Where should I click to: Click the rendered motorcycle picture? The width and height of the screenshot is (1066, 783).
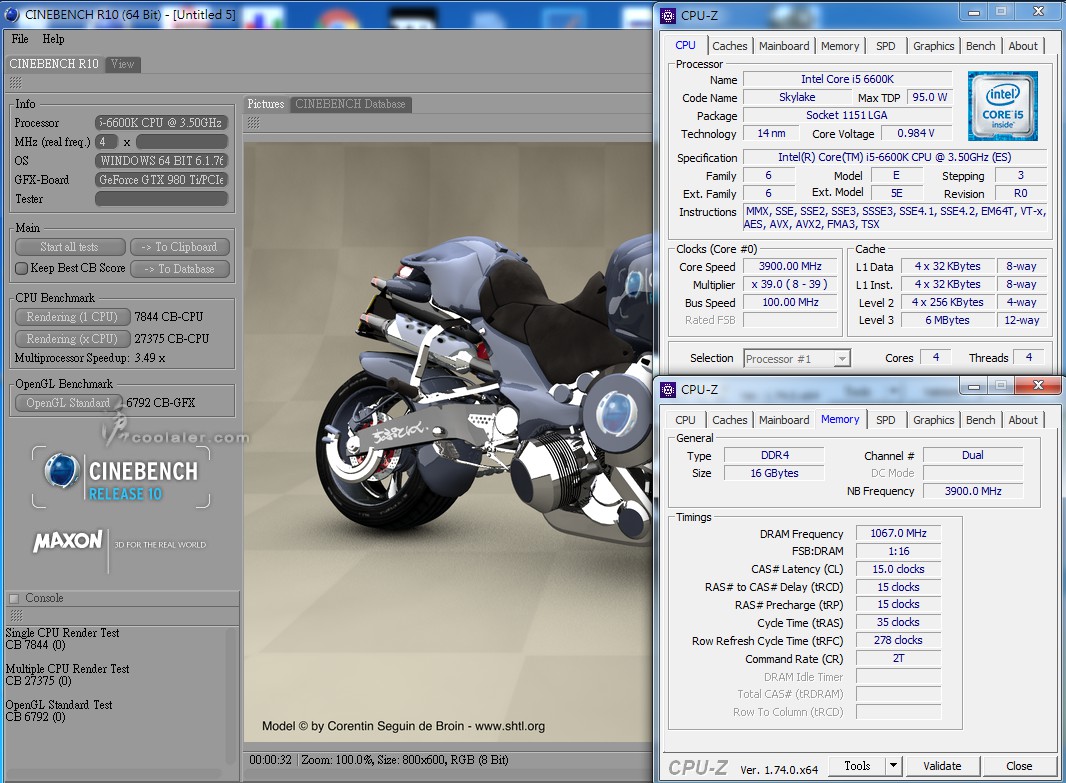448,442
